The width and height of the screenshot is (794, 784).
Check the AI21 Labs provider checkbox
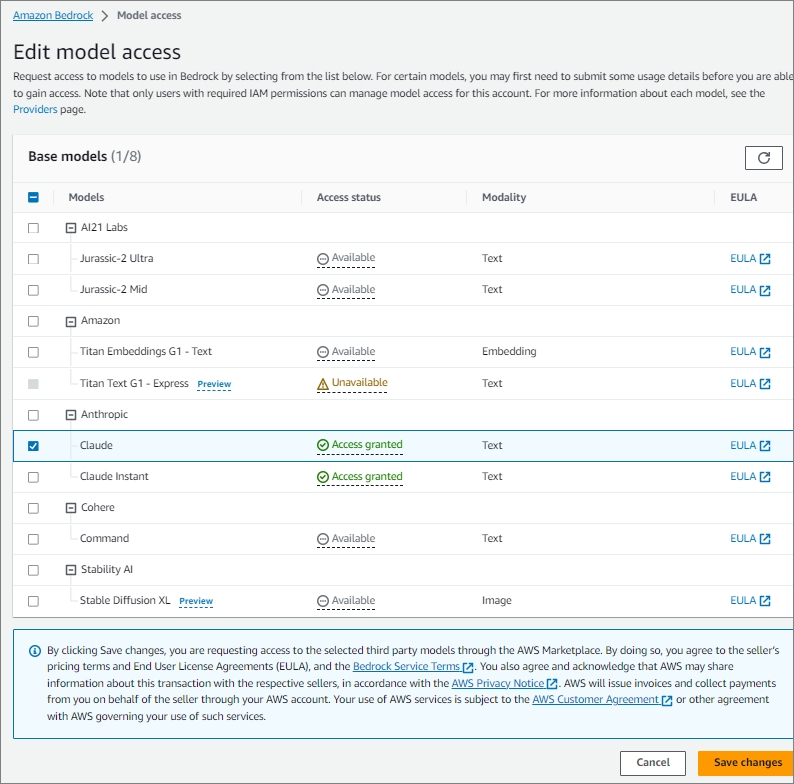(33, 228)
